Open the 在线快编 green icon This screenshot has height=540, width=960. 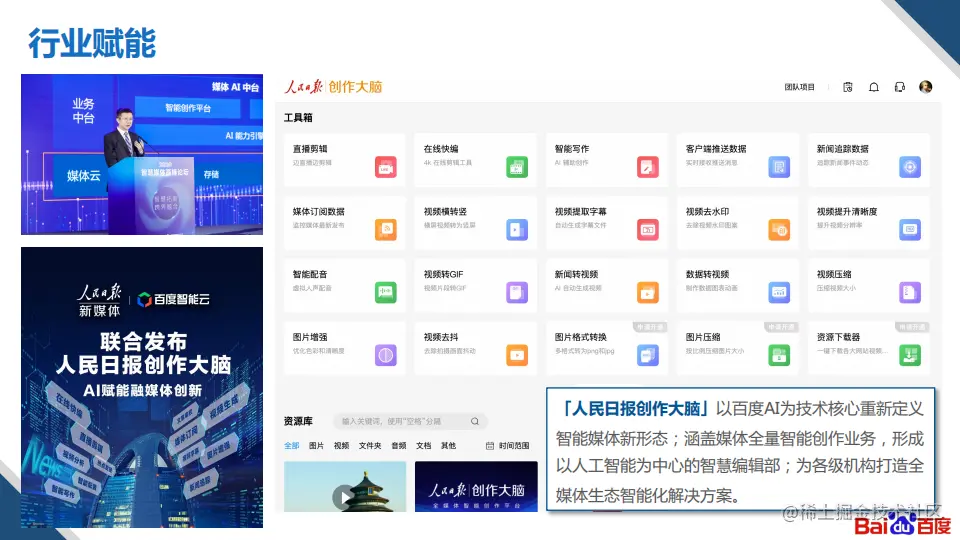pyautogui.click(x=517, y=167)
